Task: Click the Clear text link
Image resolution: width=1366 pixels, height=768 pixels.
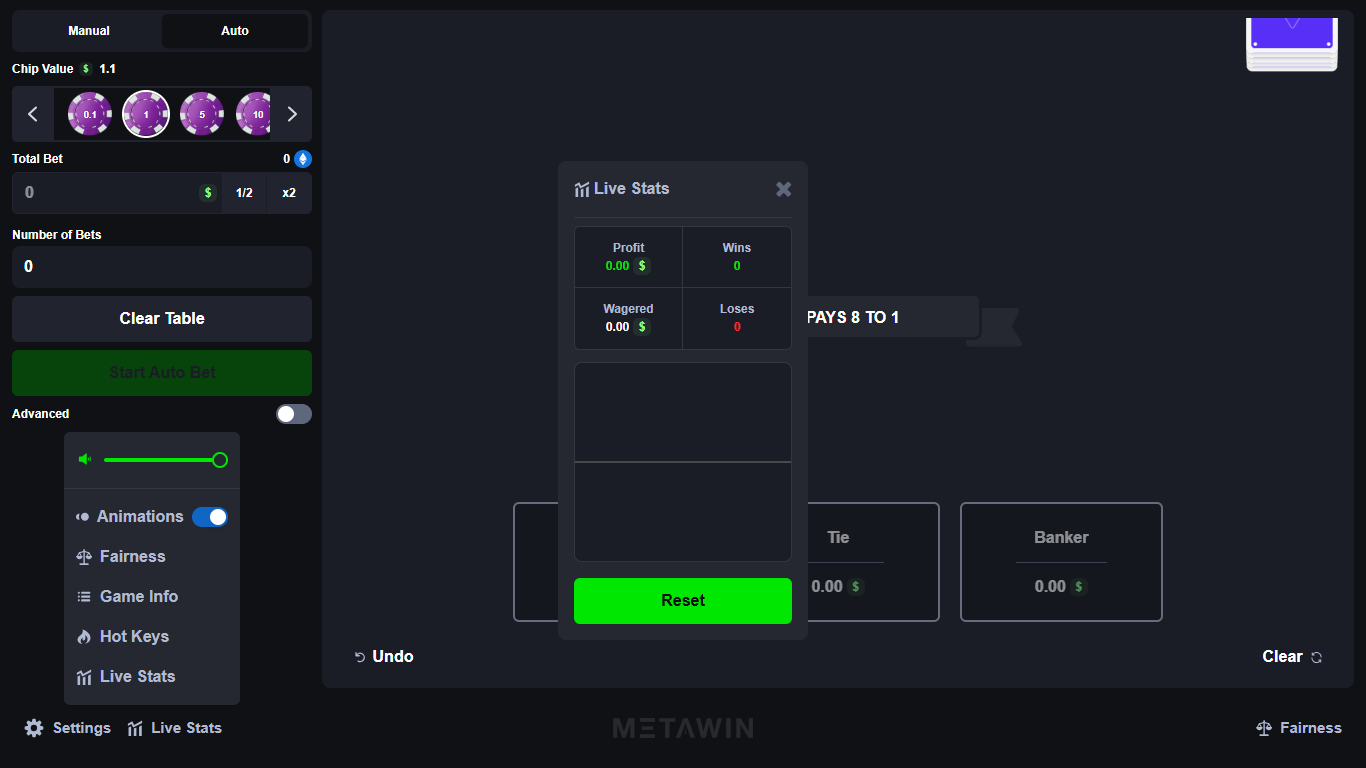Action: point(1282,657)
